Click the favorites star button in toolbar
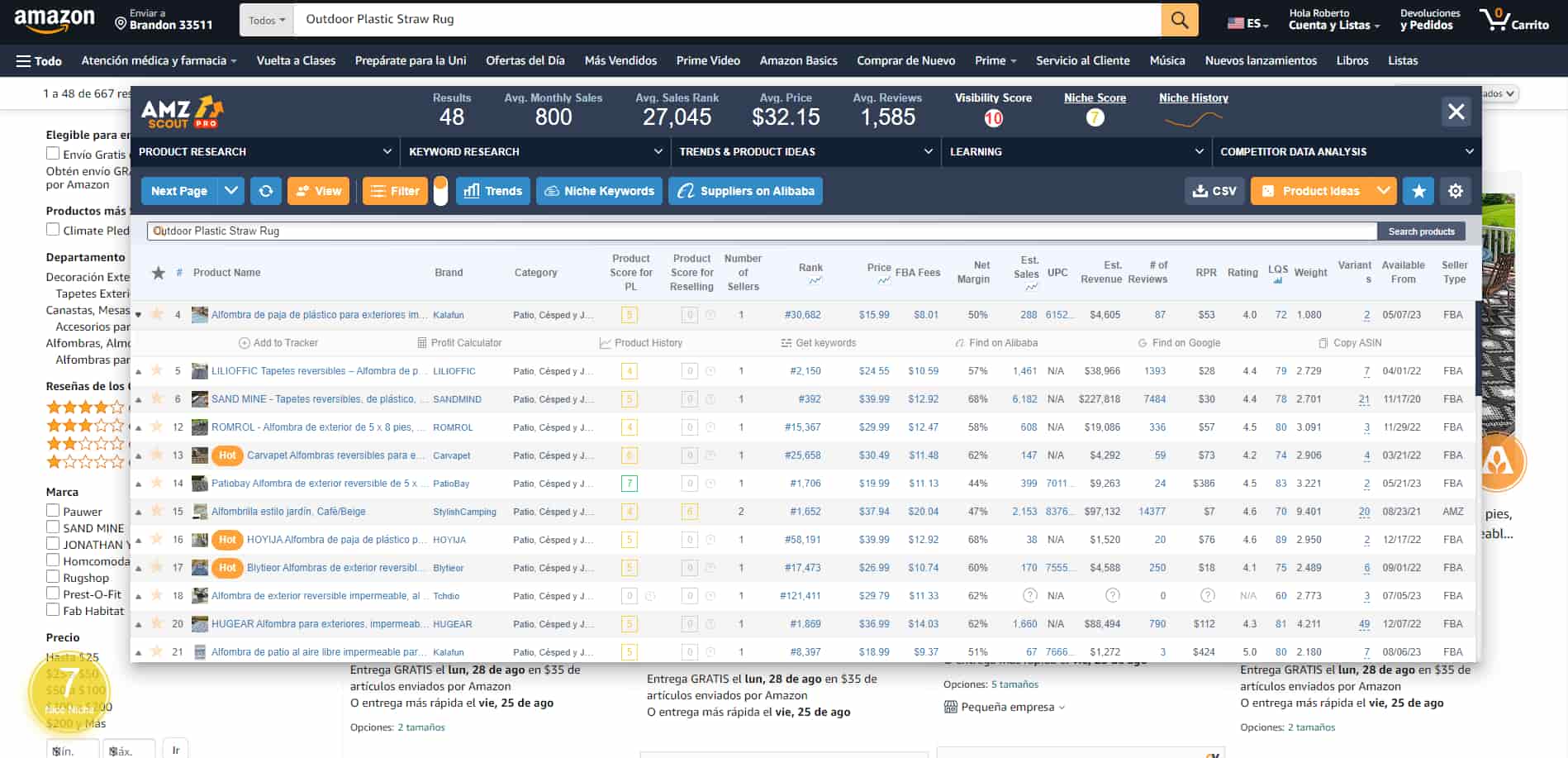This screenshot has height=758, width=1568. 1418,191
